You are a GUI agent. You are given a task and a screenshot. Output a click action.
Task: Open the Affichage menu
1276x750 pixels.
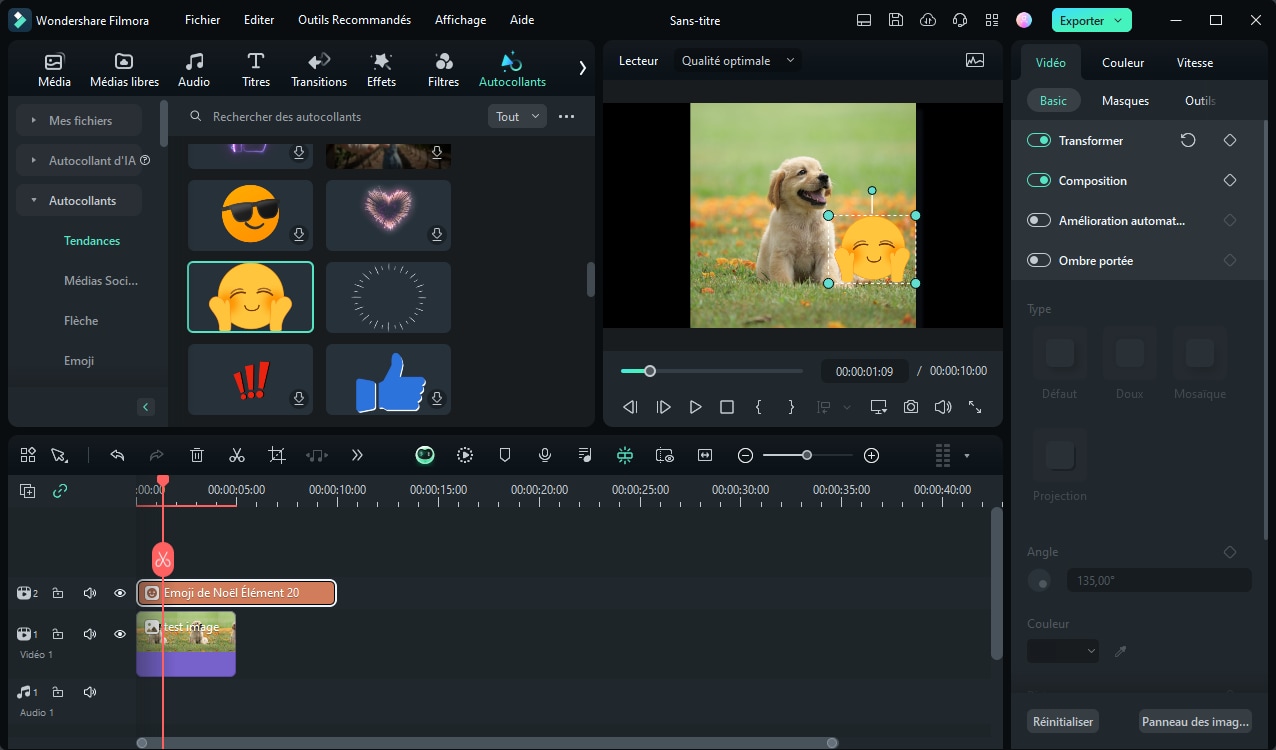pyautogui.click(x=460, y=20)
